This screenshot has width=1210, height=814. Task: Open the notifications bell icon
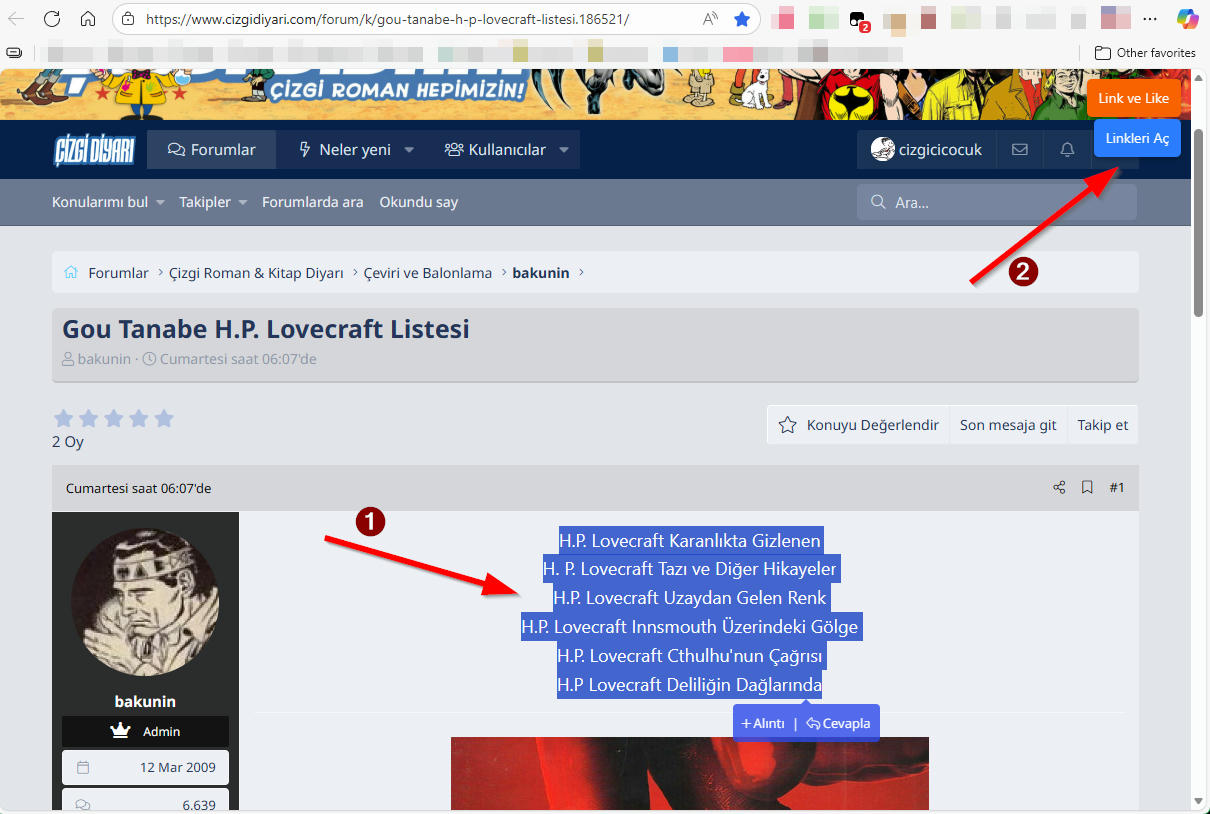1067,150
